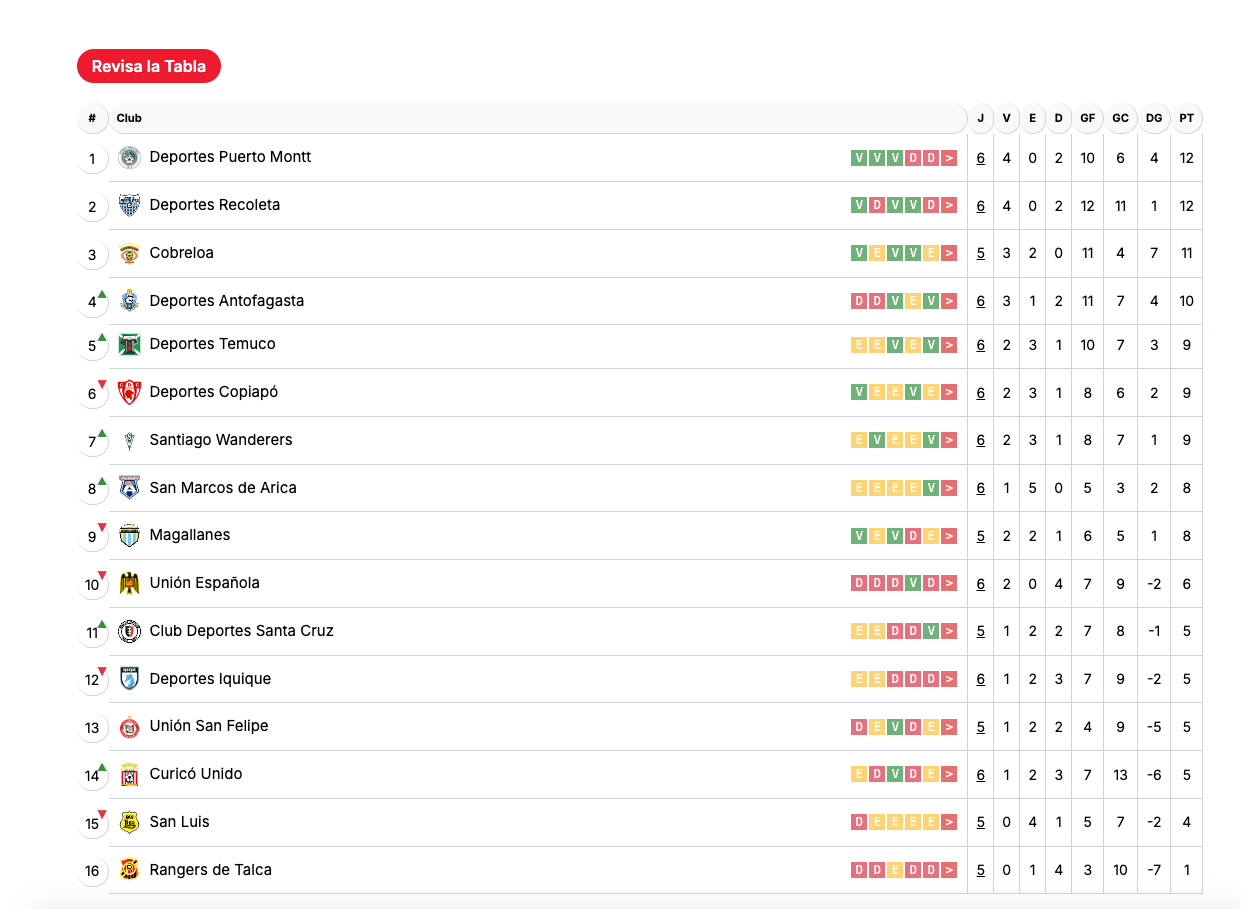Expand Deportes Recoleta form with red arrow
Screen dimensions: 1241x909
[949, 205]
